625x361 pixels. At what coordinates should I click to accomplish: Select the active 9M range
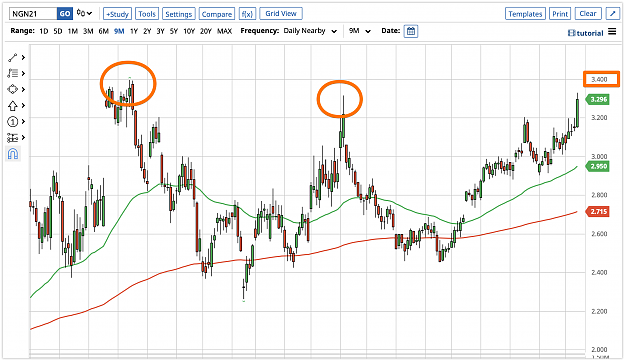point(119,31)
